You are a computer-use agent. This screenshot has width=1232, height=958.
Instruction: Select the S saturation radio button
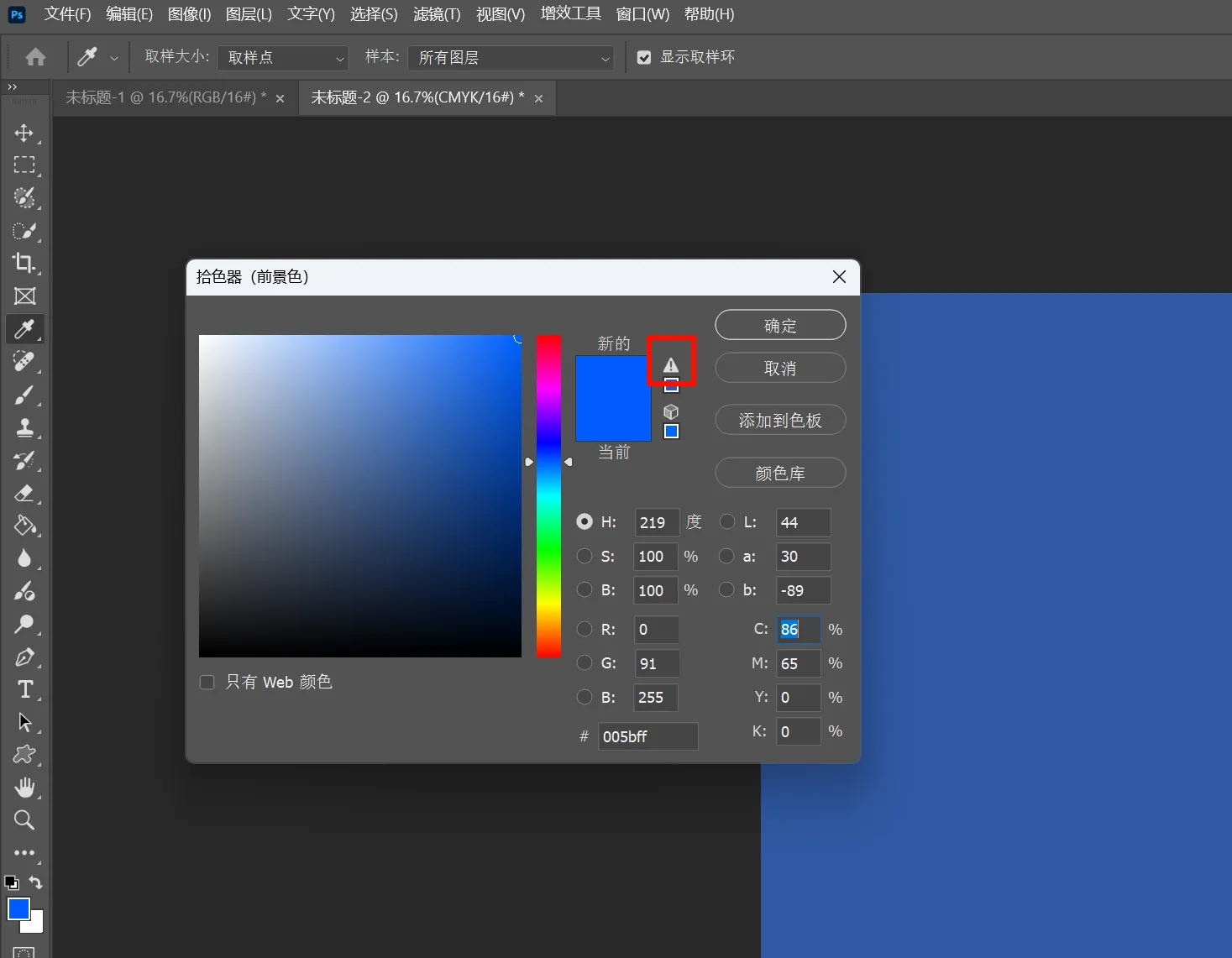pos(585,556)
